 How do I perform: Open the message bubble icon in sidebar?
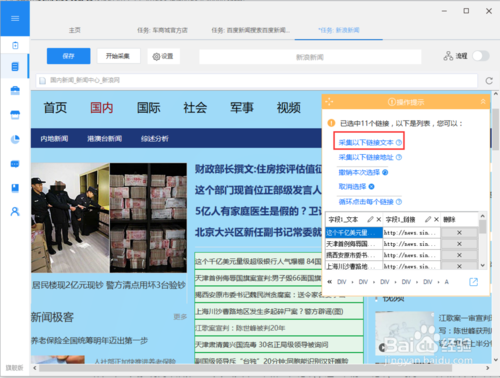[15, 164]
